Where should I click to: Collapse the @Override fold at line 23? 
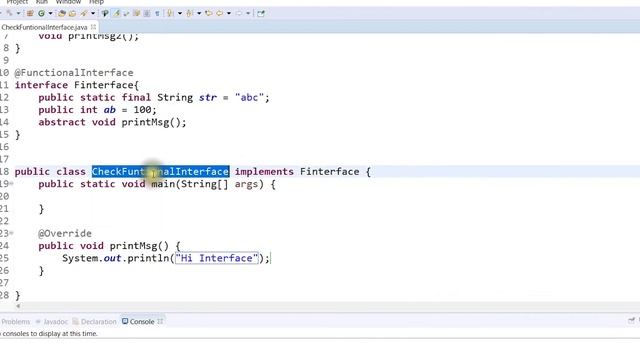point(11,233)
